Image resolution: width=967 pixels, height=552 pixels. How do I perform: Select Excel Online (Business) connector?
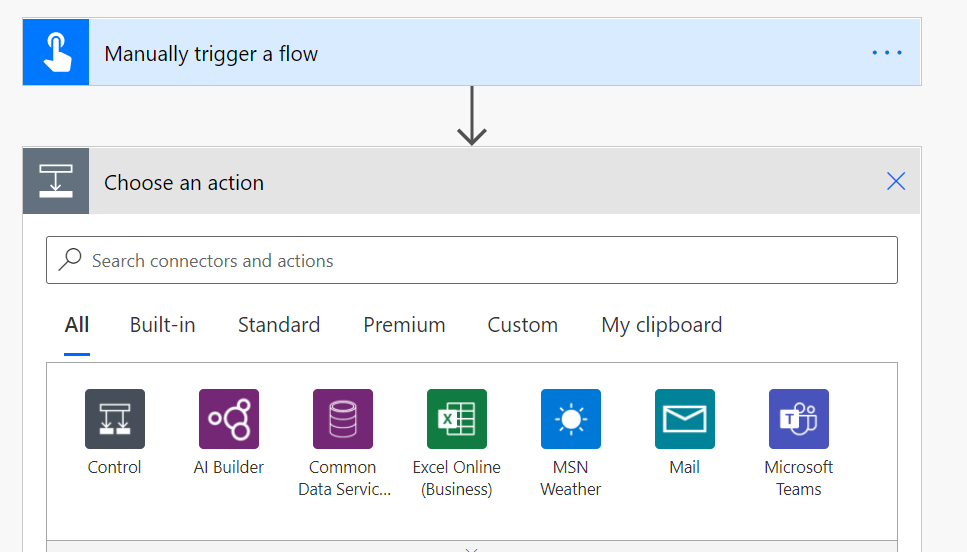(x=457, y=419)
